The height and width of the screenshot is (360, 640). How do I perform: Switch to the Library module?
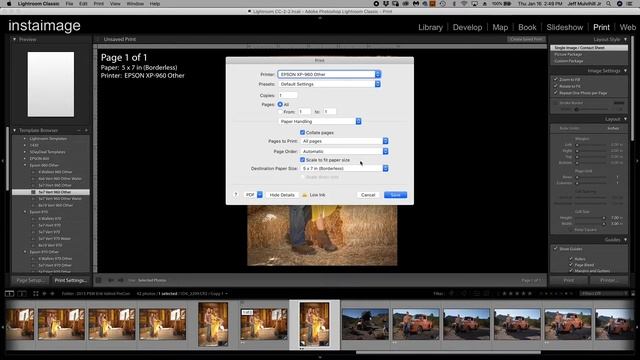click(x=430, y=27)
